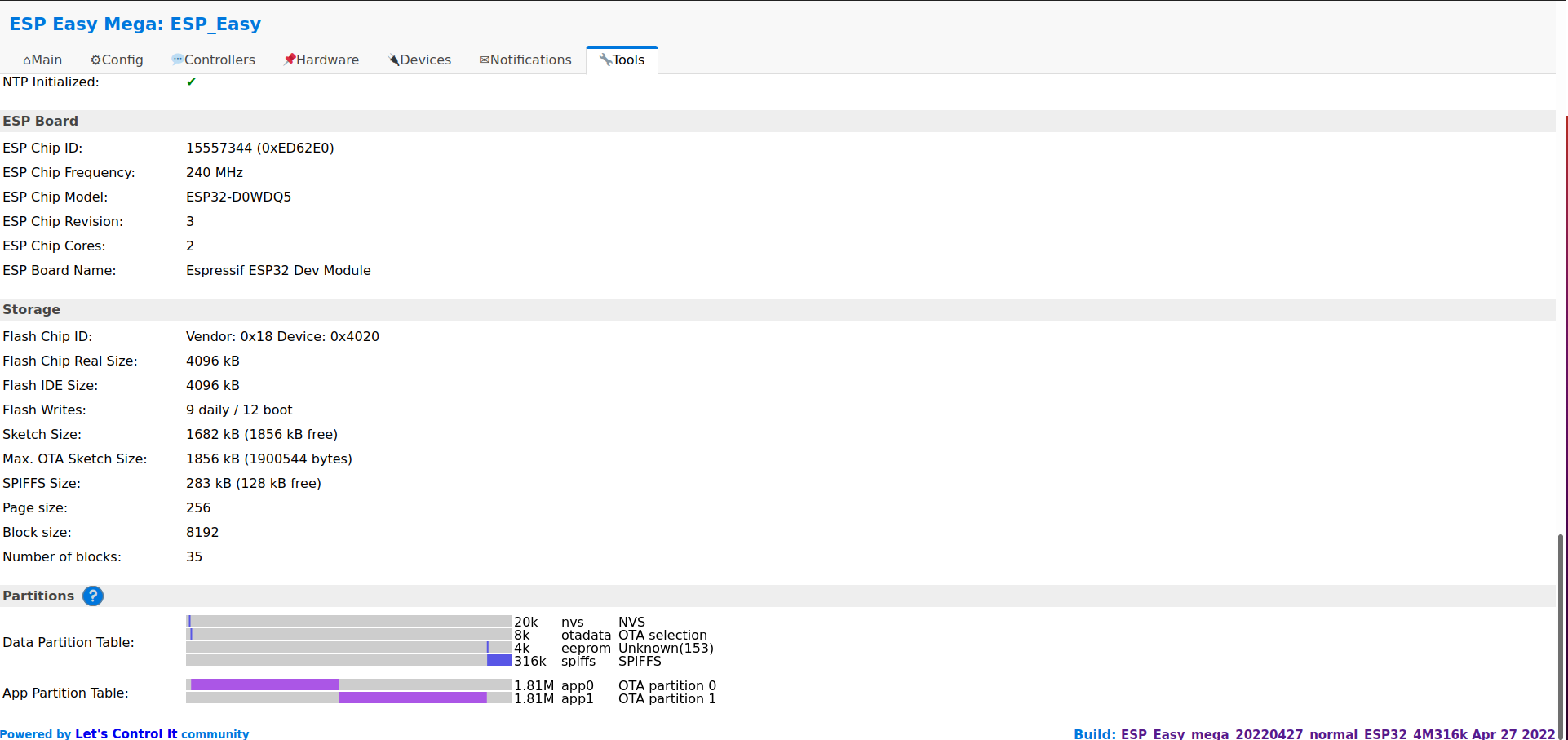Viewport: 1568px width, 740px height.
Task: Click the Partitions help question-mark icon
Action: 93,596
